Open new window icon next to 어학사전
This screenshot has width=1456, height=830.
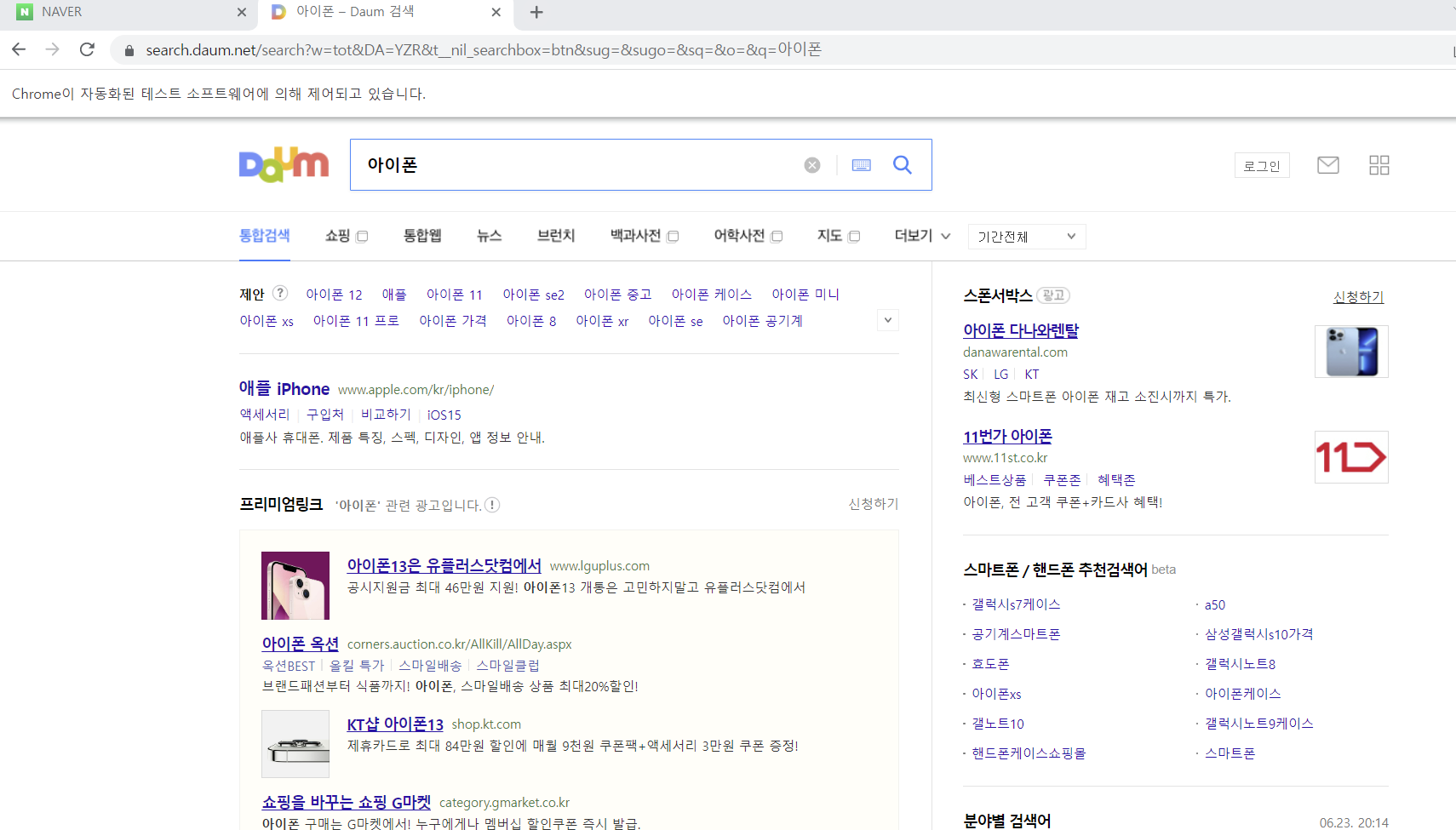[x=777, y=237]
